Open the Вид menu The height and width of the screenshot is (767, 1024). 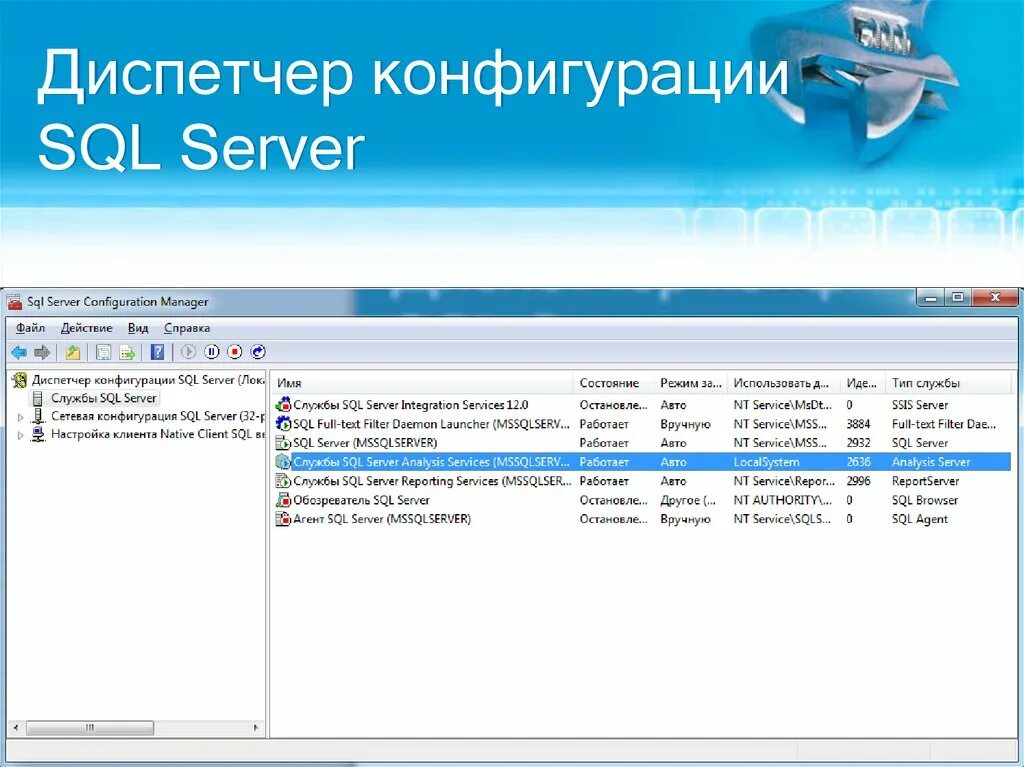point(138,328)
